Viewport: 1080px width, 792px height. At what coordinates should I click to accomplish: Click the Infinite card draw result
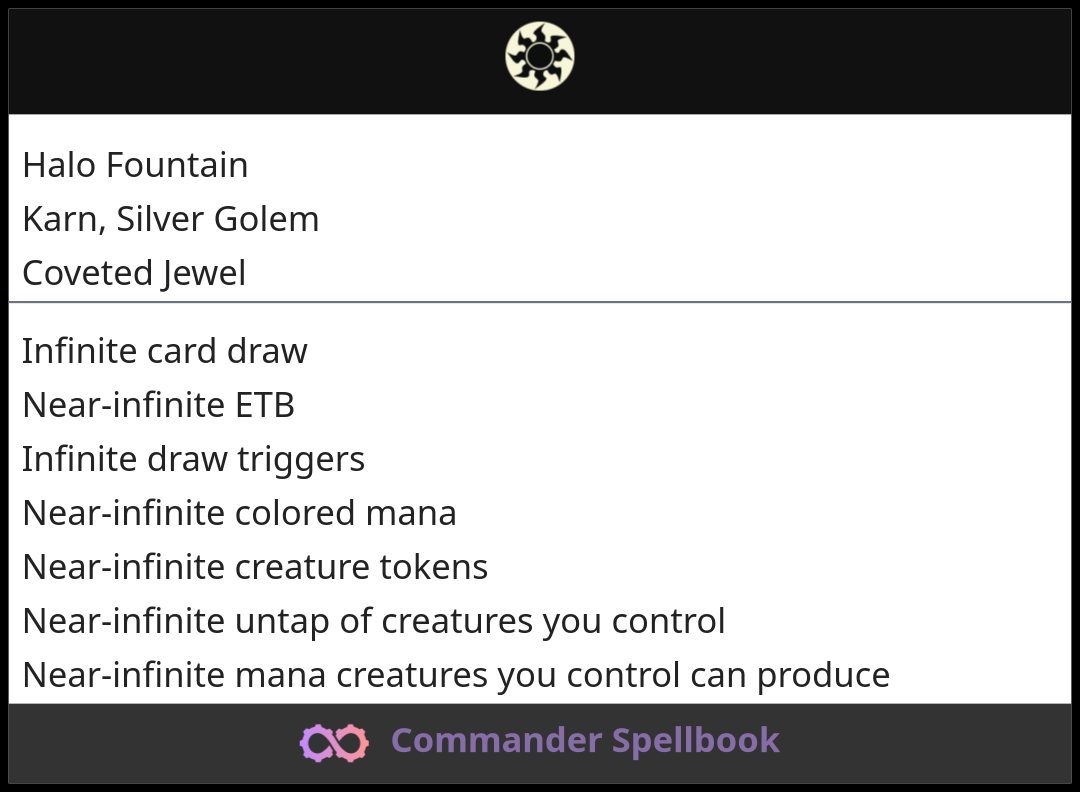pos(165,351)
